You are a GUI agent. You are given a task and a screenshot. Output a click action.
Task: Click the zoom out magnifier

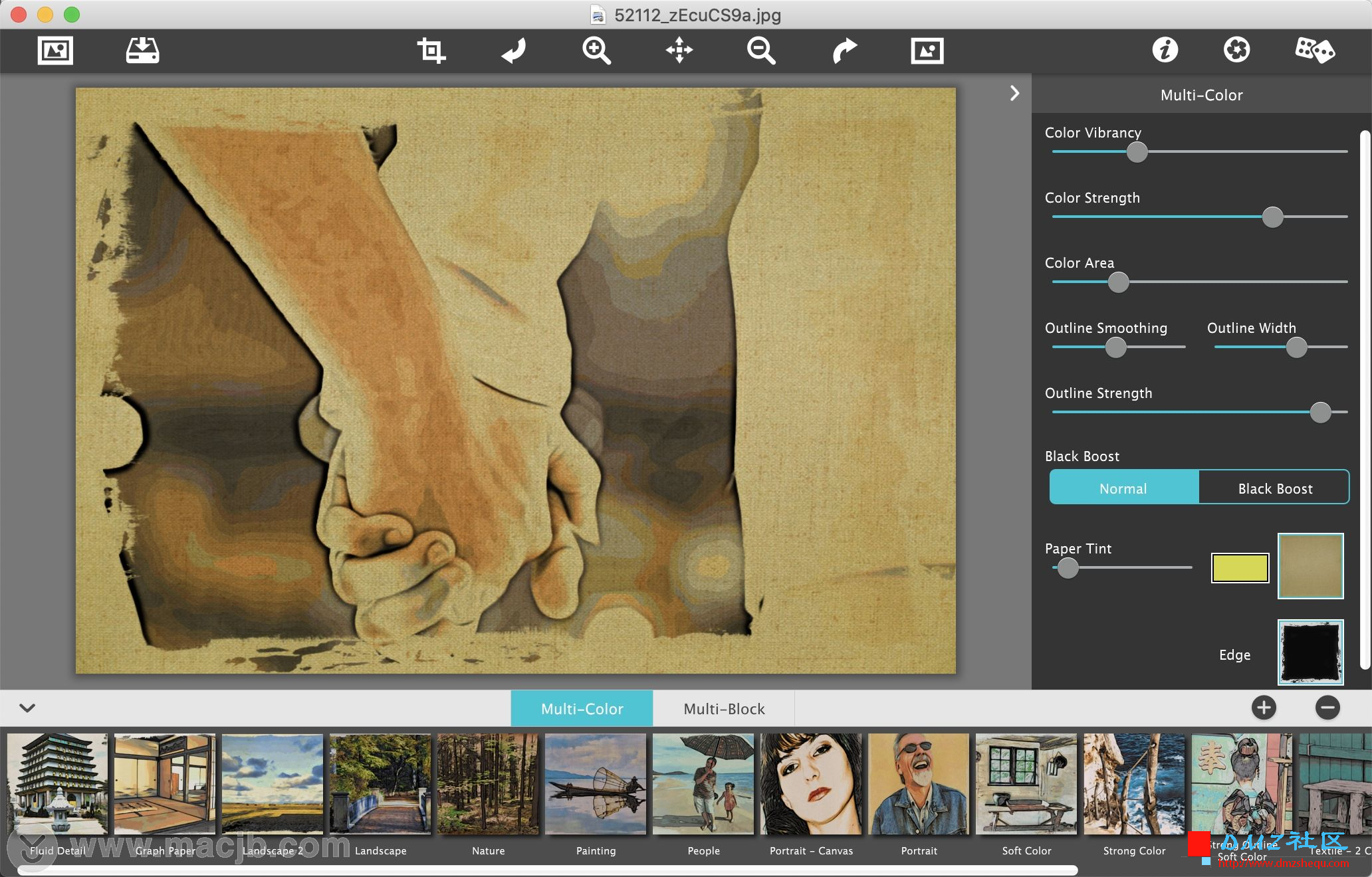coord(761,50)
